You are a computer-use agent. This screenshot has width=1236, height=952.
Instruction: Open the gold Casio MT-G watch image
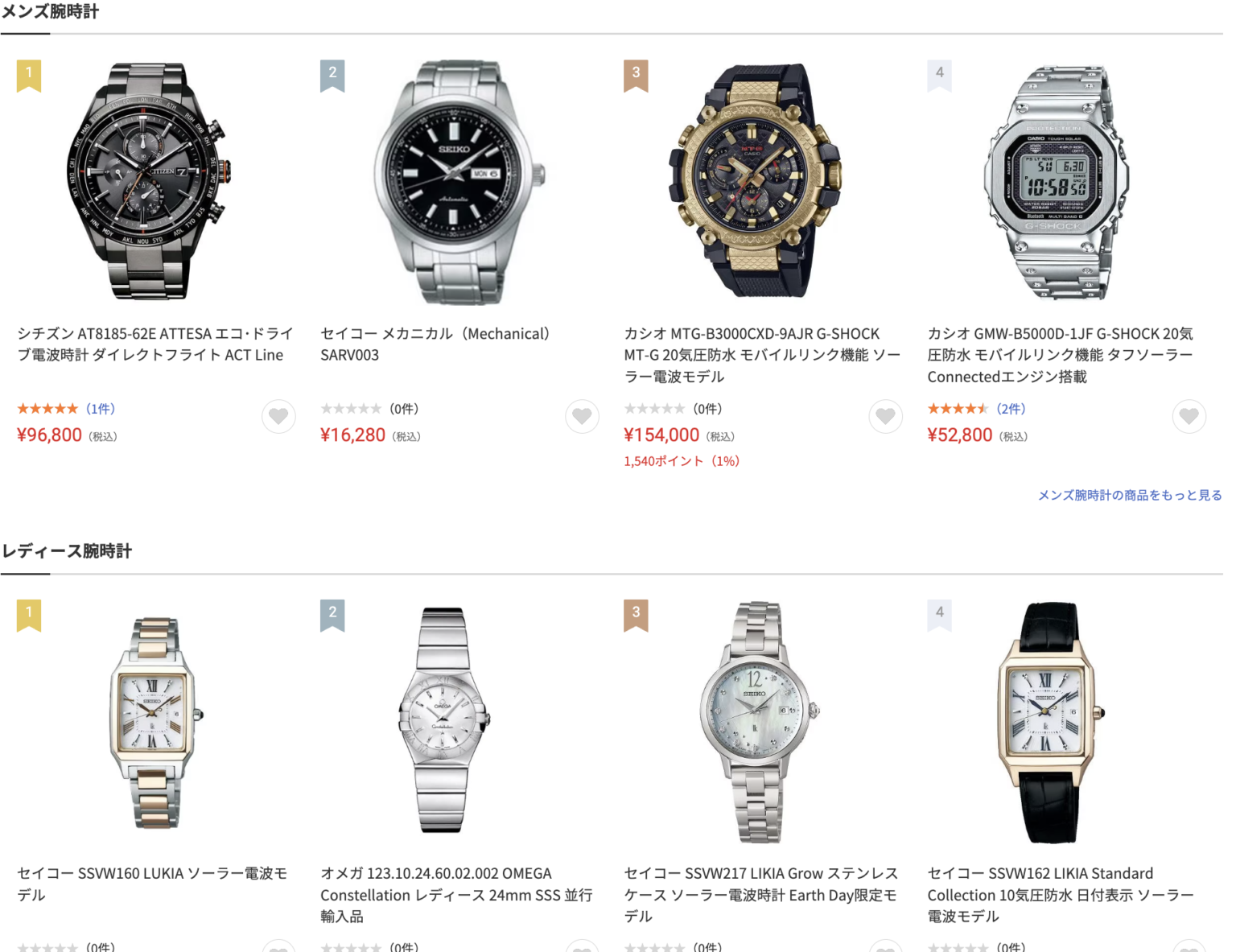756,181
